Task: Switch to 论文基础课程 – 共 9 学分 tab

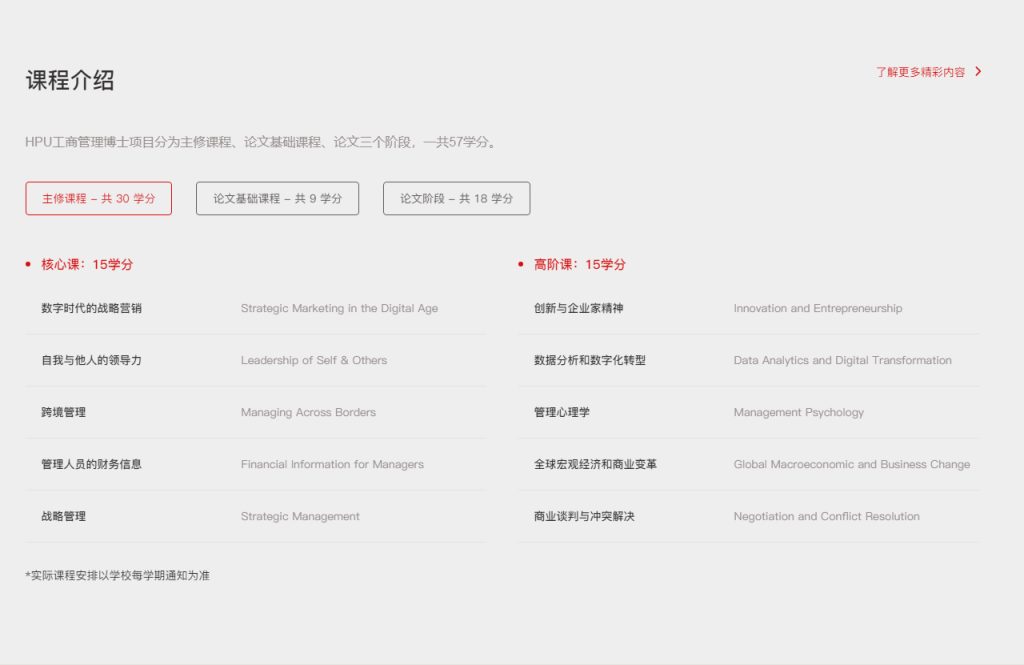Action: pos(277,198)
